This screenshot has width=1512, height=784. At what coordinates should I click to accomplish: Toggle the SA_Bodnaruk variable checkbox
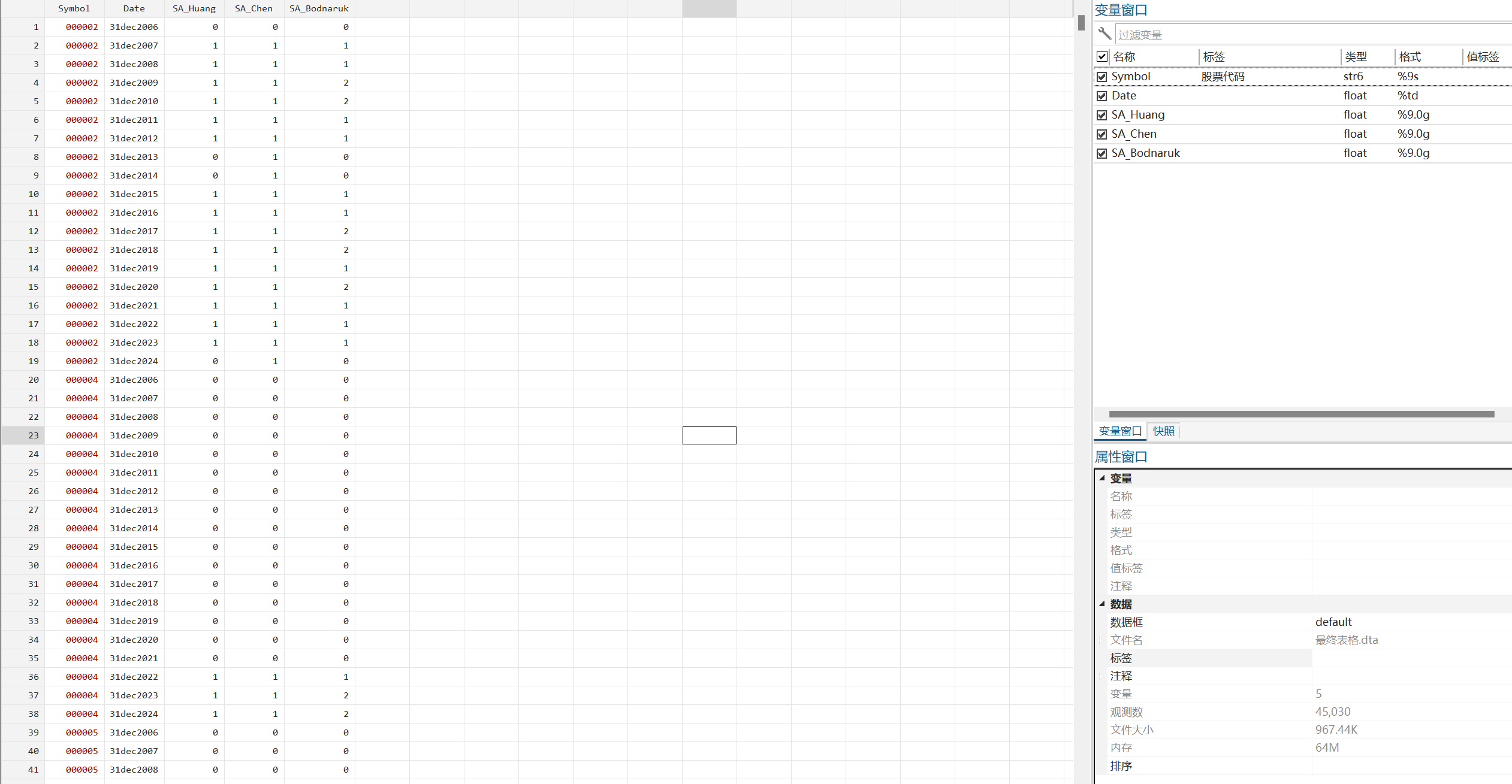tap(1101, 153)
